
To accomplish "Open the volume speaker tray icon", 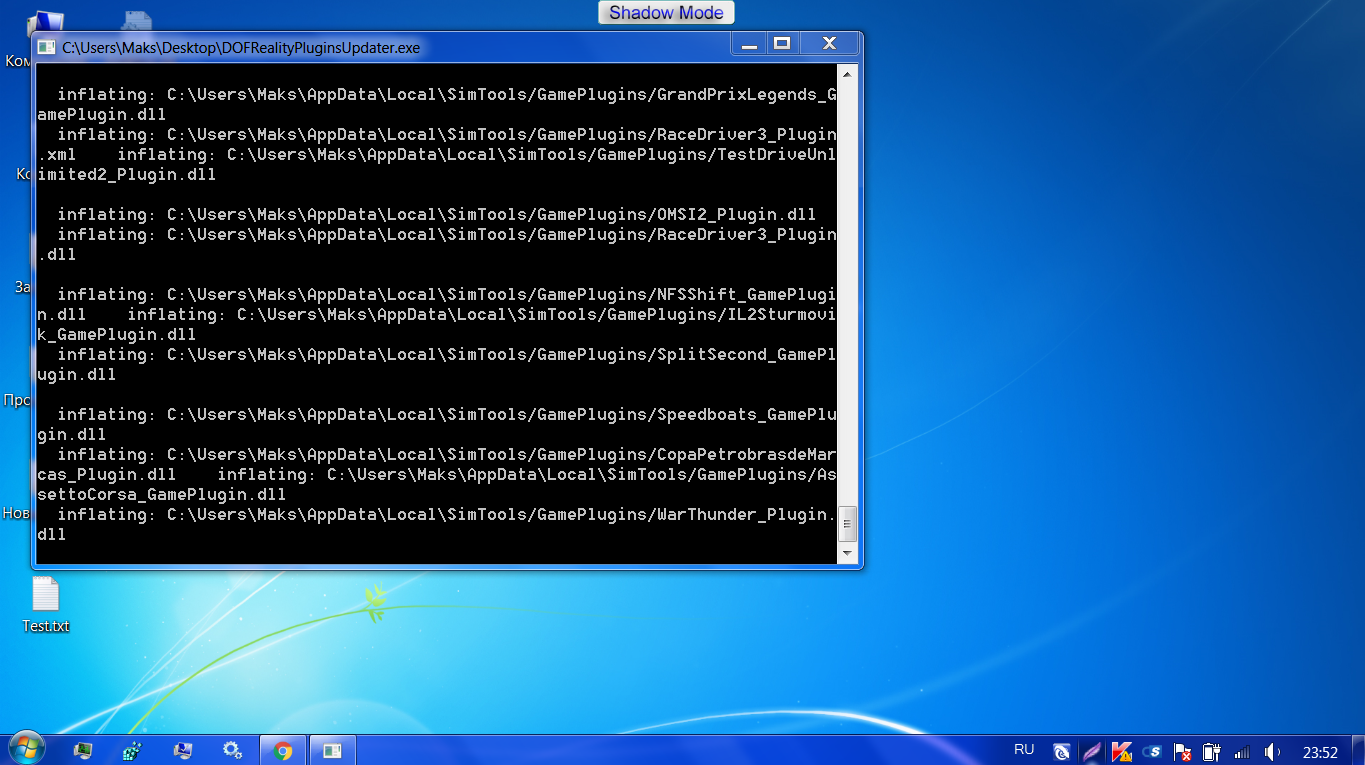I will [x=1272, y=751].
